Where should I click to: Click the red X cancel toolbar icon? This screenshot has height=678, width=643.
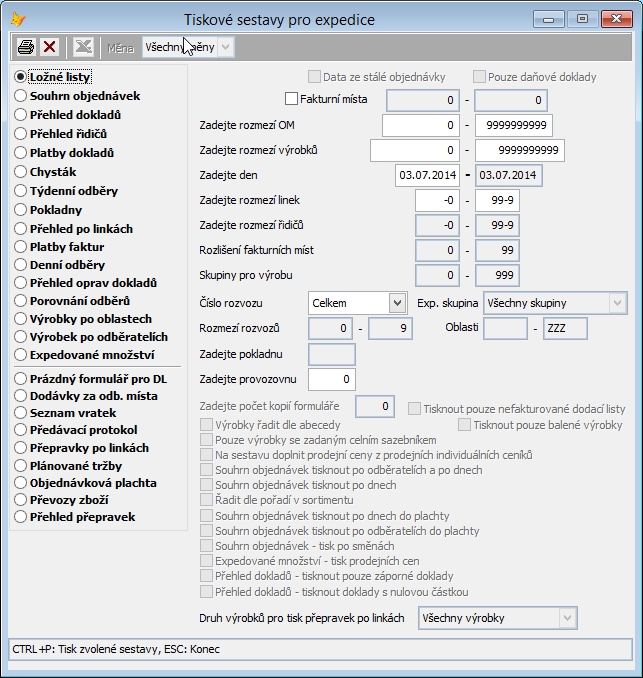(50, 47)
